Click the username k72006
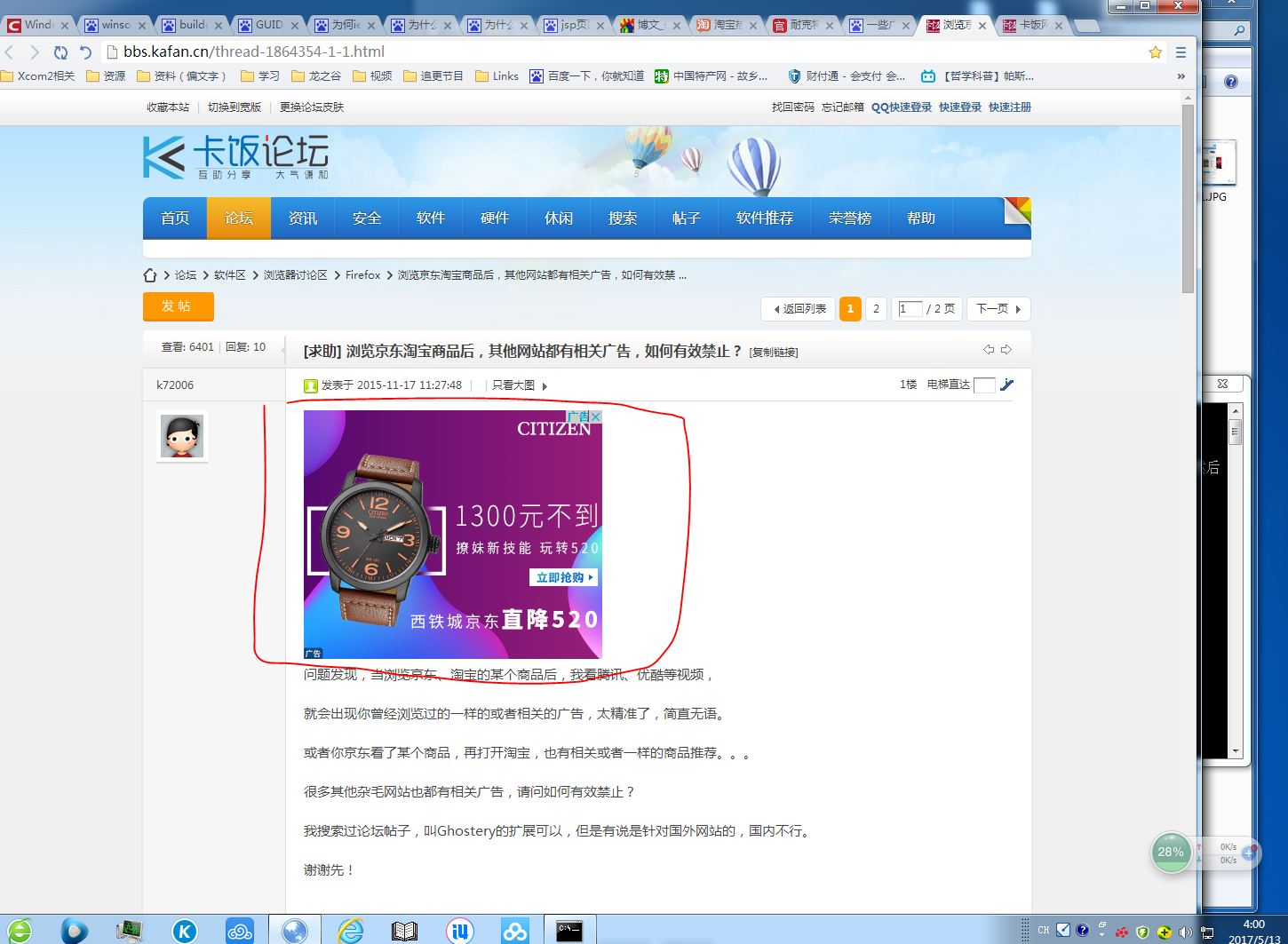The image size is (1288, 944). (x=175, y=385)
